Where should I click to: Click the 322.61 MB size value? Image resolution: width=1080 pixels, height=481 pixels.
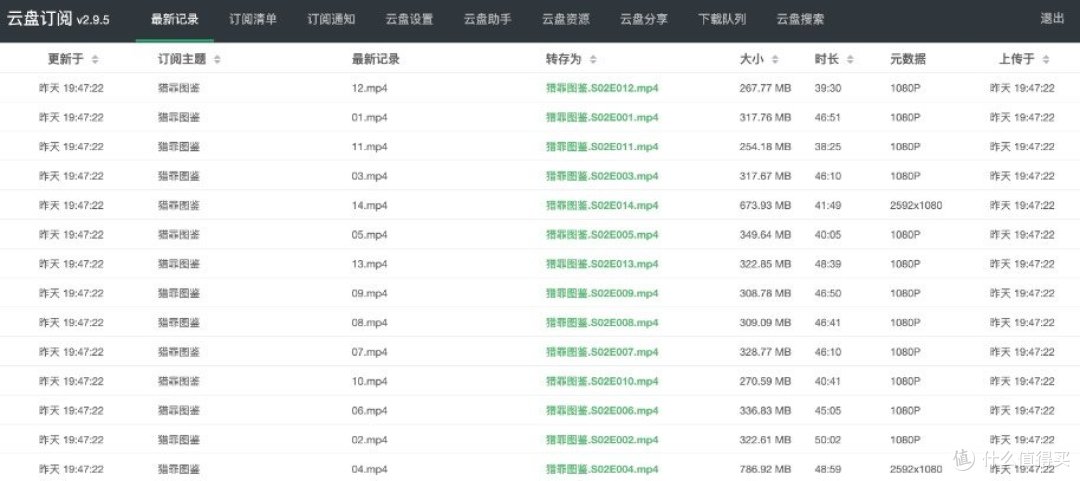[765, 440]
